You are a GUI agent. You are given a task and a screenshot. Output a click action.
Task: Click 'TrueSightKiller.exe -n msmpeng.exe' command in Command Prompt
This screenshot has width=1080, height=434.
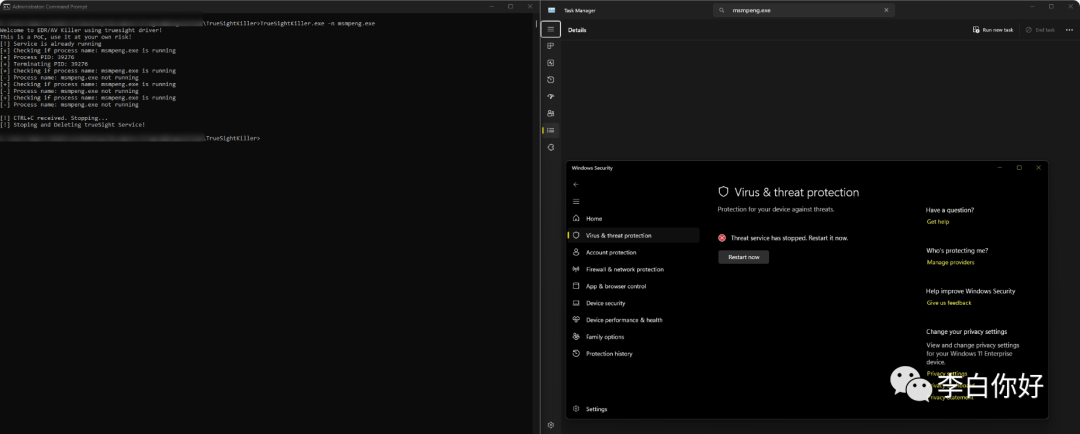318,23
